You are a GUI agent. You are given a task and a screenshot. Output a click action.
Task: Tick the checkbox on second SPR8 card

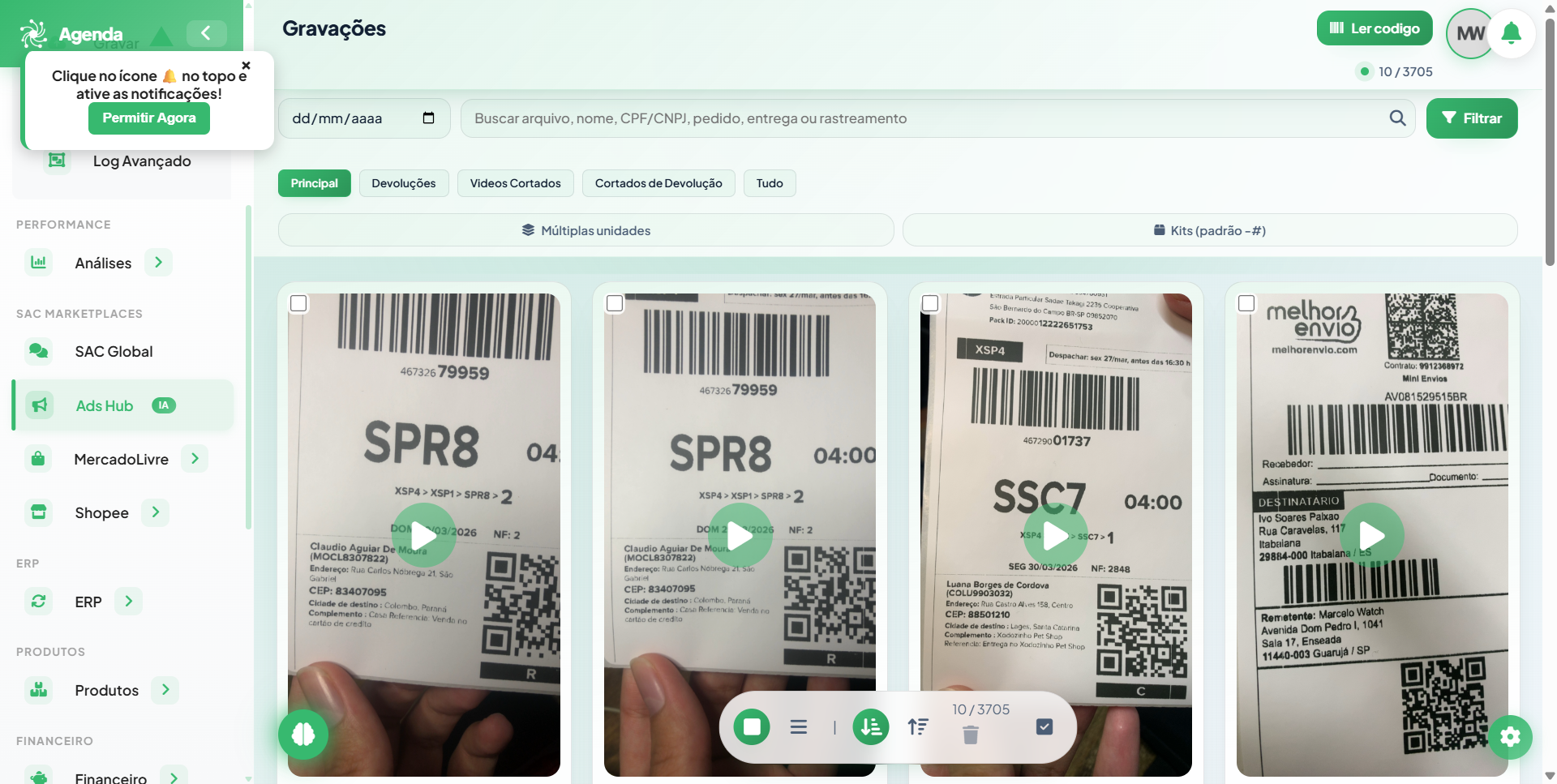click(615, 303)
